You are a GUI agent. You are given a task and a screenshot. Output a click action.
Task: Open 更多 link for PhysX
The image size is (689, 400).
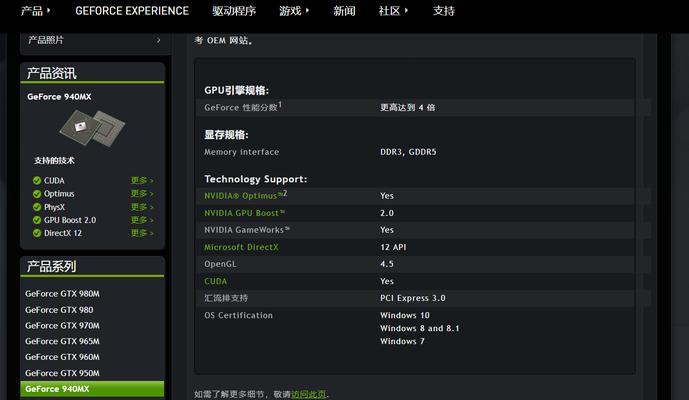click(x=142, y=207)
